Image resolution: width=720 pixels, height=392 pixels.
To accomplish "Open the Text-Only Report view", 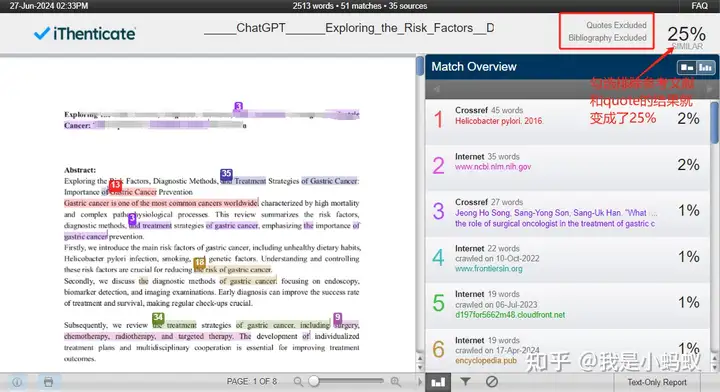I will 657,382.
